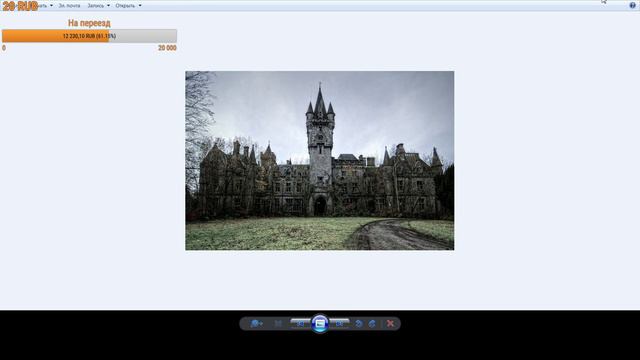Go to the next picture

(340, 323)
